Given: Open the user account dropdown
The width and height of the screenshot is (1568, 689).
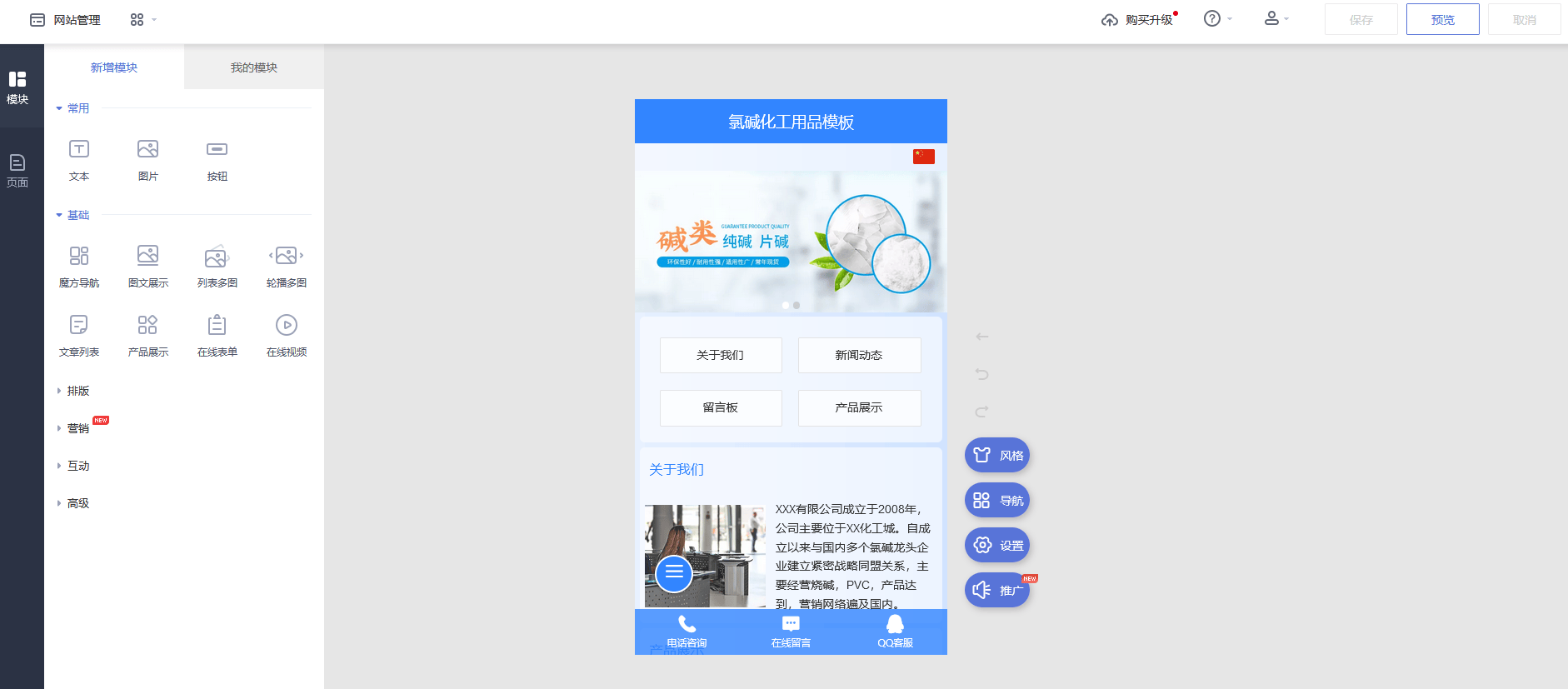Looking at the screenshot, I should pos(1276,18).
